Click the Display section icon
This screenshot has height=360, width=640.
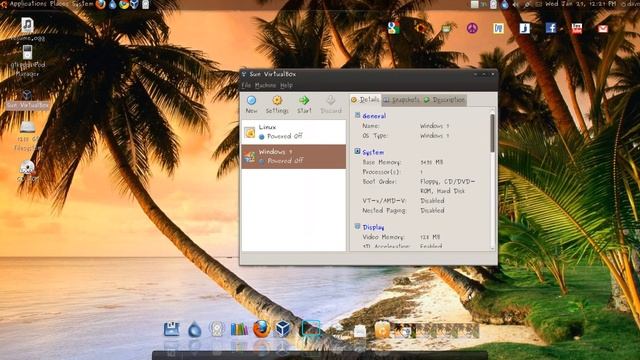[357, 227]
